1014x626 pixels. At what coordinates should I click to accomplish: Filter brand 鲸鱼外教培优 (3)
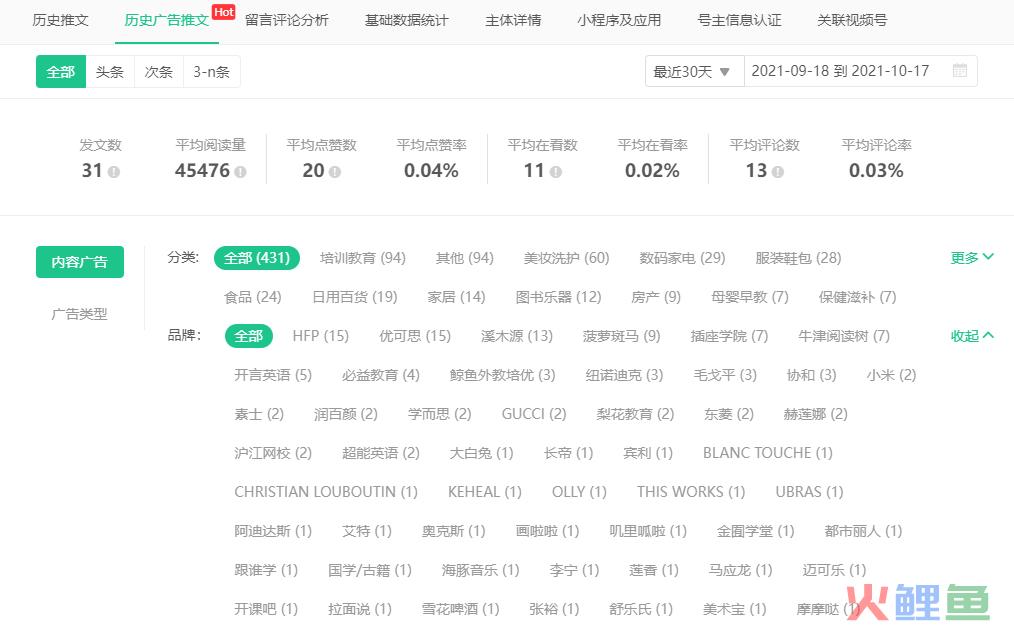[x=502, y=375]
